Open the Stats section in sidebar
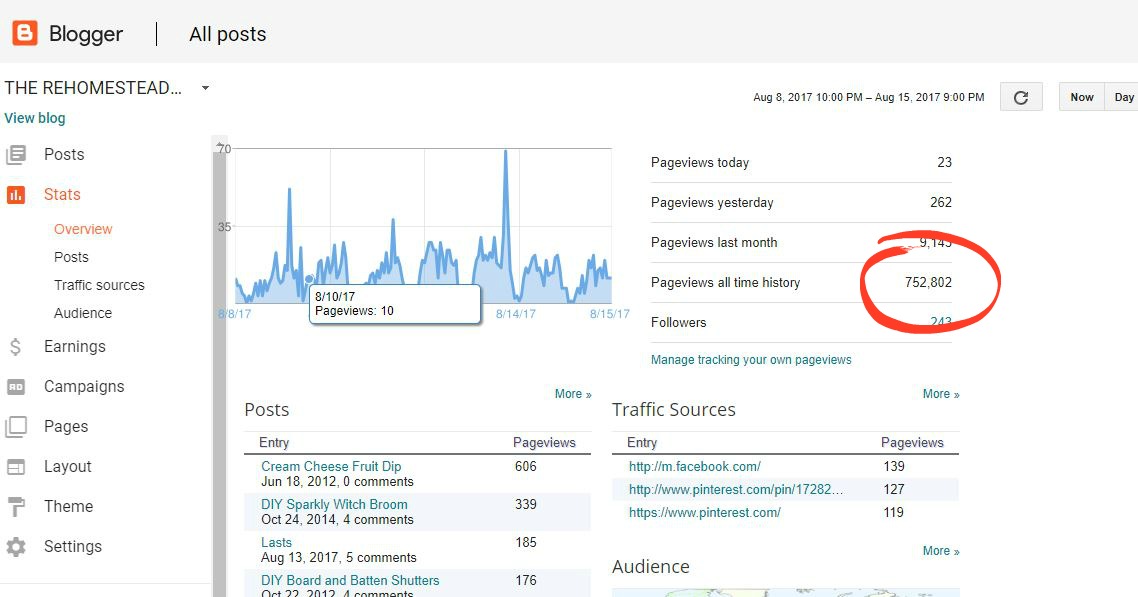 point(62,194)
